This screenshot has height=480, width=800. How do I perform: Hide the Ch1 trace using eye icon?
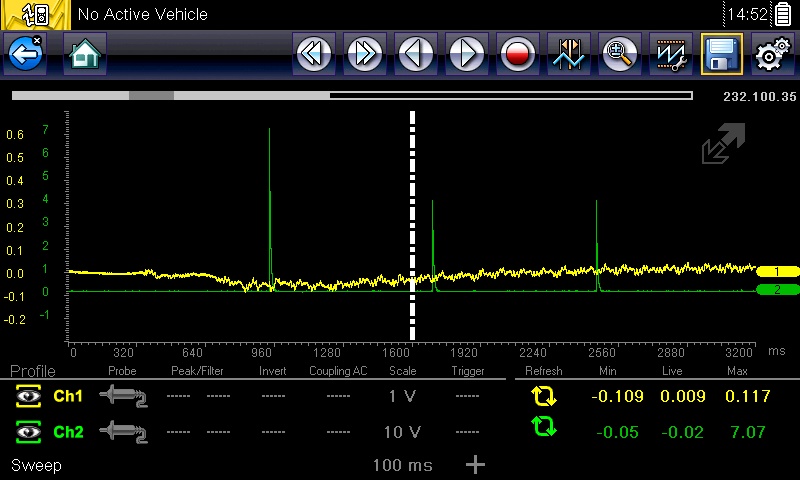click(x=27, y=397)
